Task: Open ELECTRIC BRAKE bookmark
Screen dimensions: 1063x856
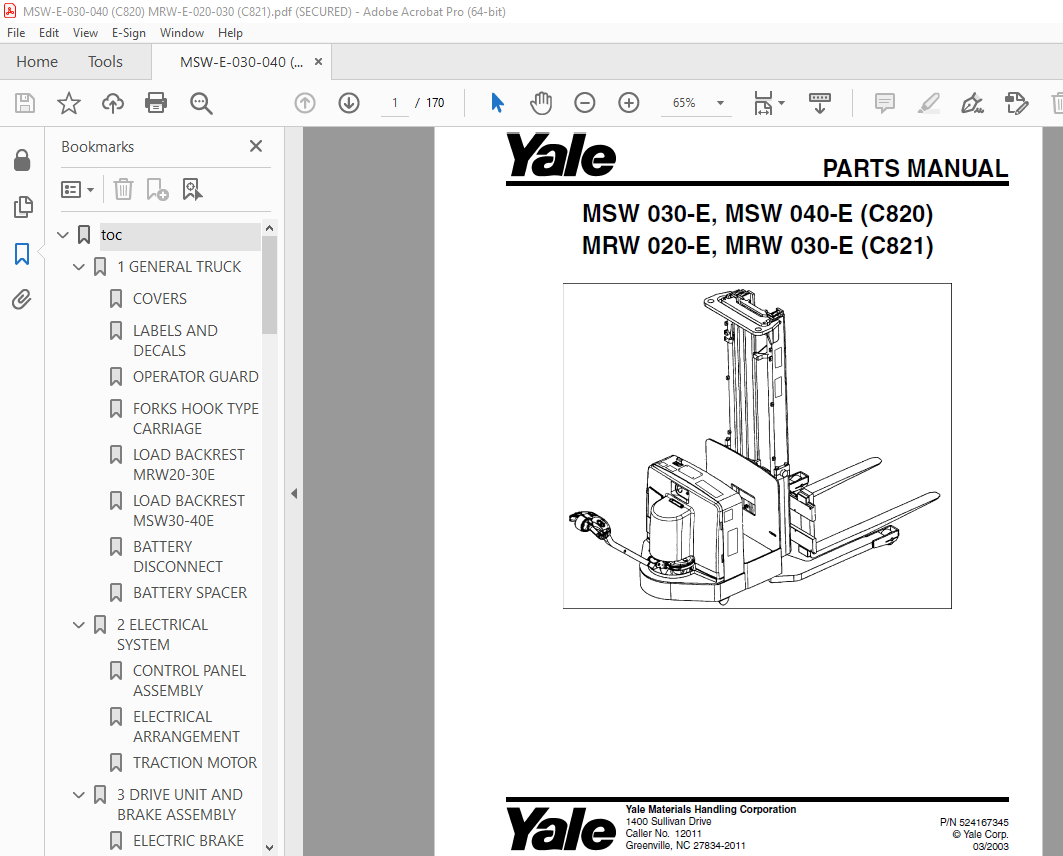Action: tap(188, 841)
